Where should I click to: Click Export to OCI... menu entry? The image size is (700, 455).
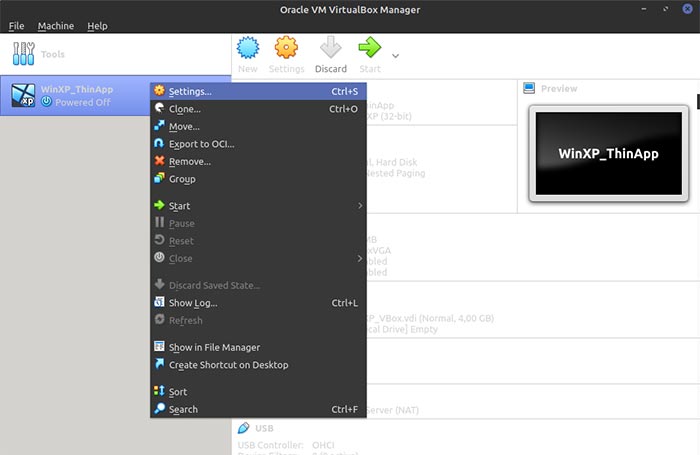tap(258, 144)
